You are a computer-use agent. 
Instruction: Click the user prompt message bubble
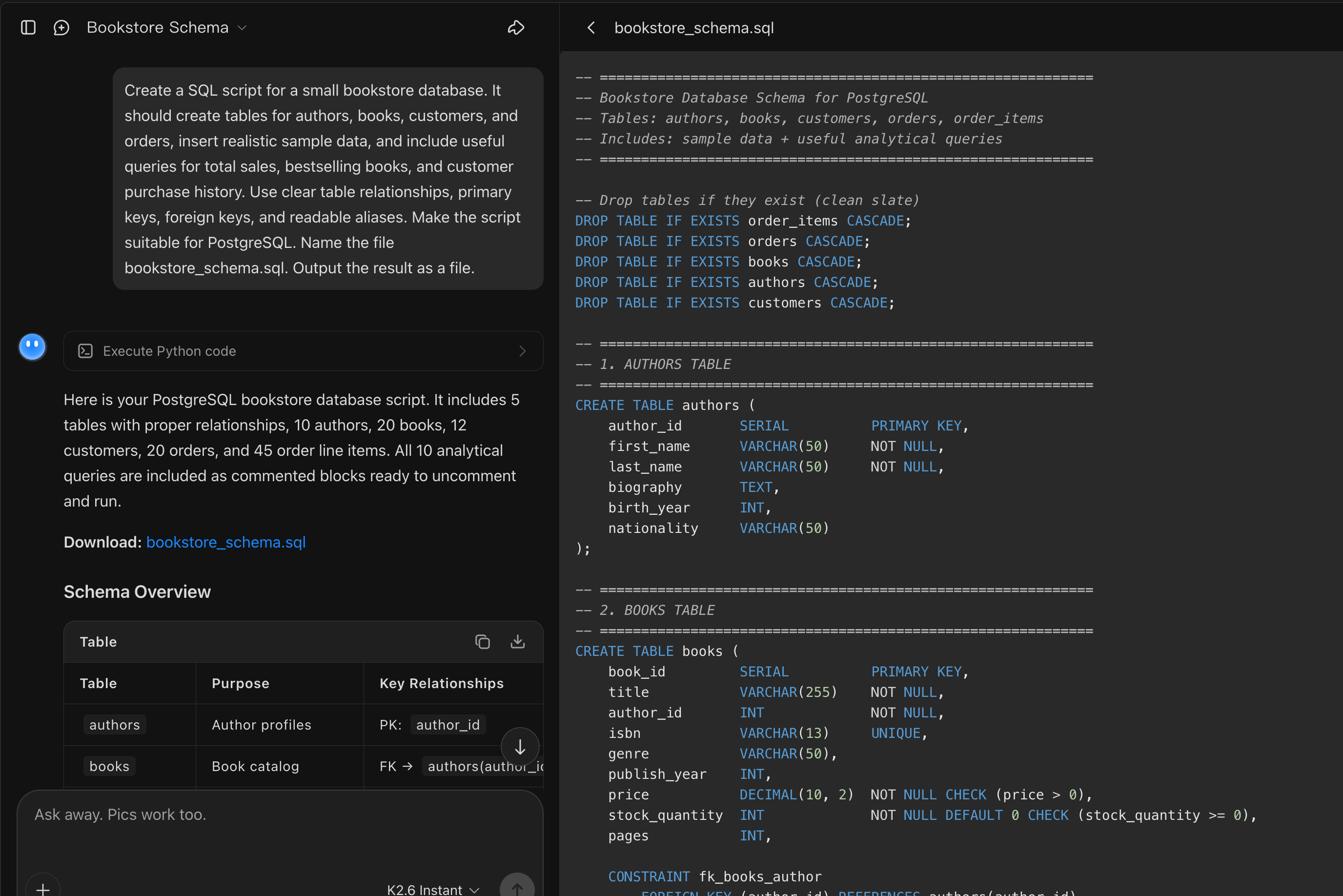[x=328, y=179]
